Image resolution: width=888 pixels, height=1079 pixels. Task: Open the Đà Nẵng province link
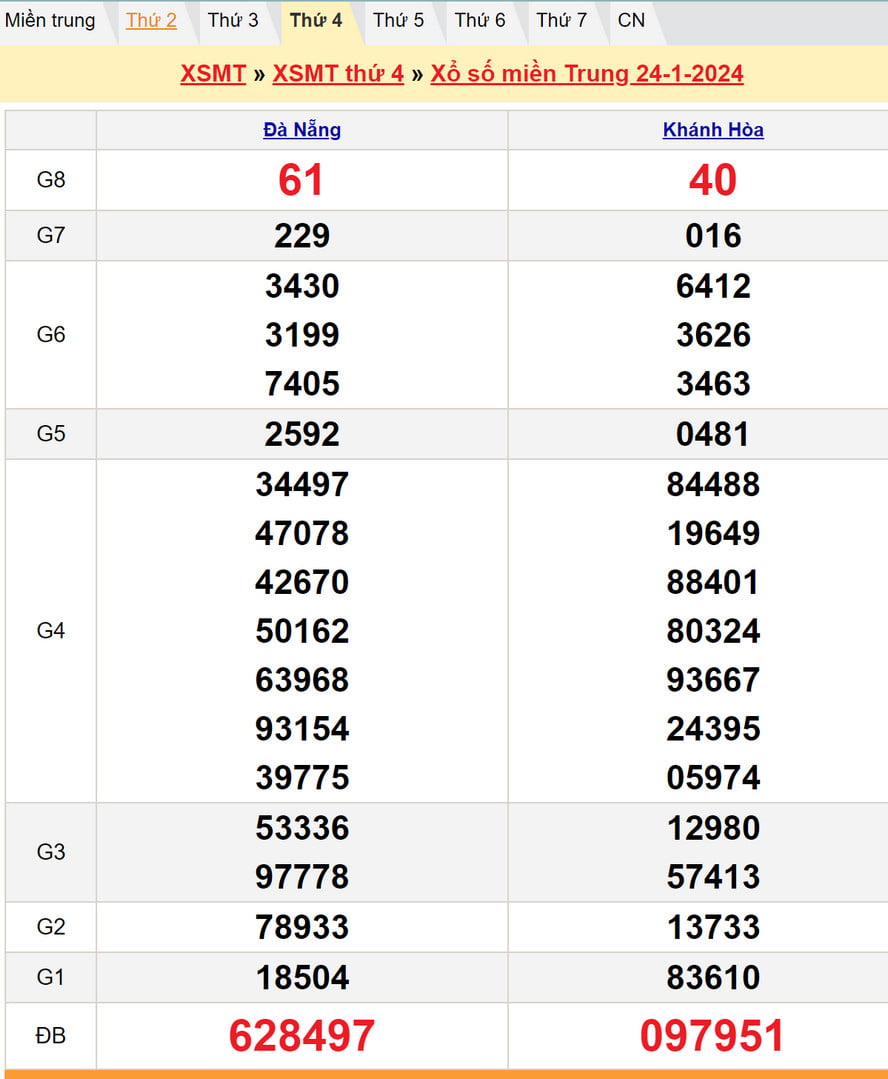point(302,130)
